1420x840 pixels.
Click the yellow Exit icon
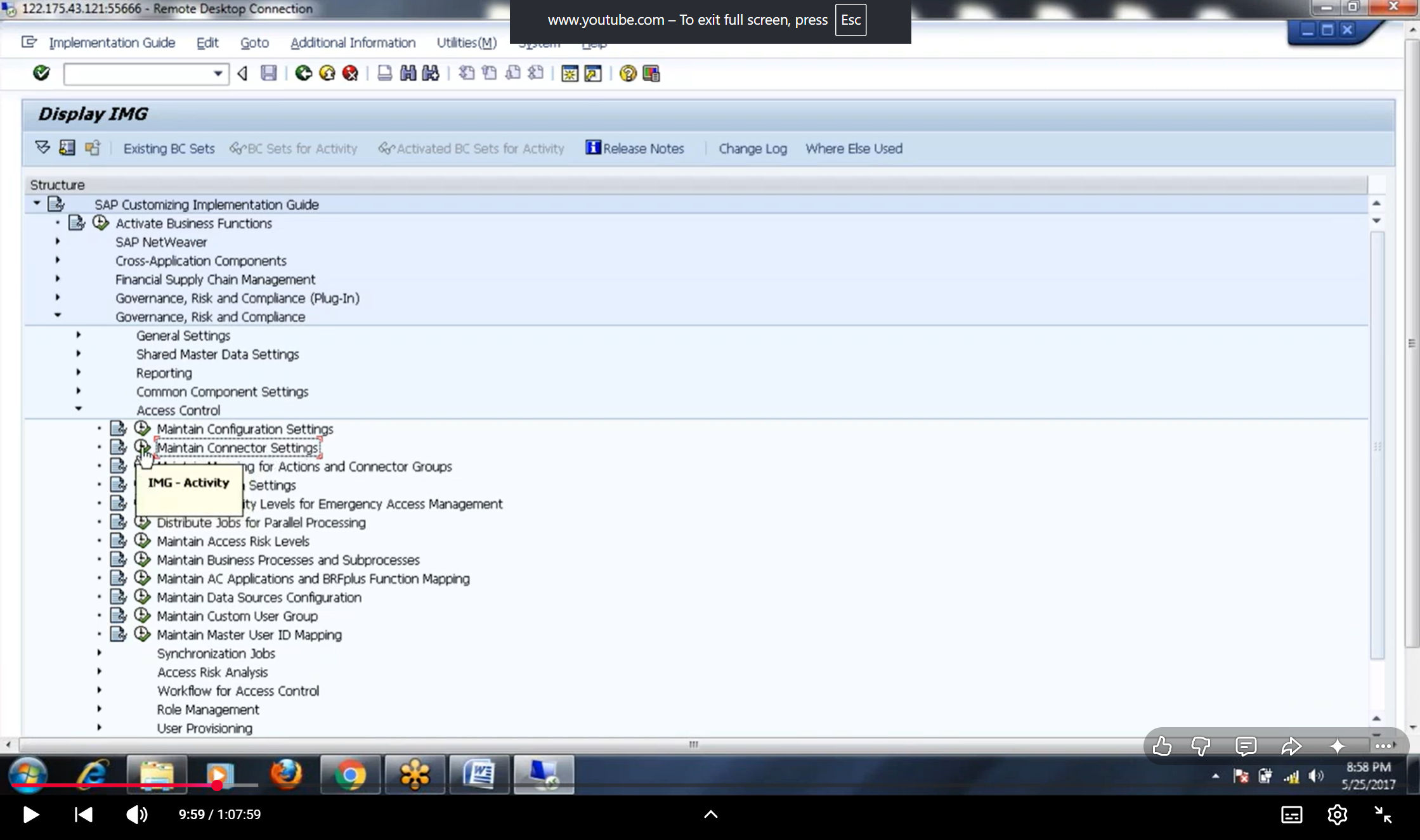(327, 74)
